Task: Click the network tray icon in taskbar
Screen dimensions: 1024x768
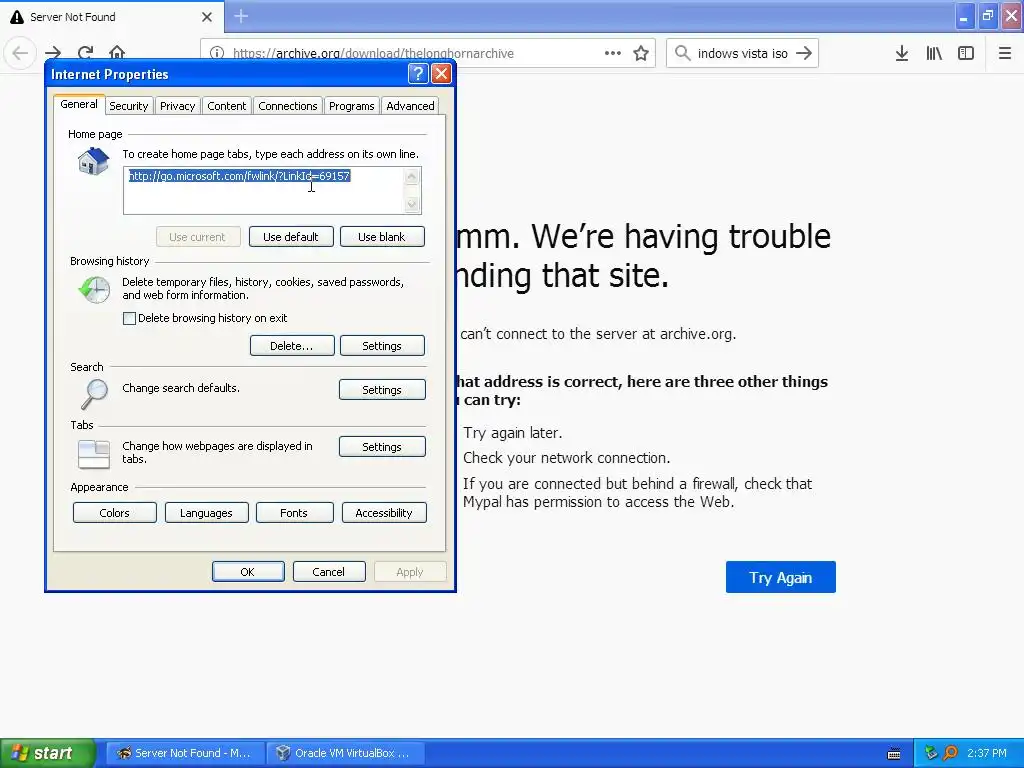Action: tap(931, 753)
